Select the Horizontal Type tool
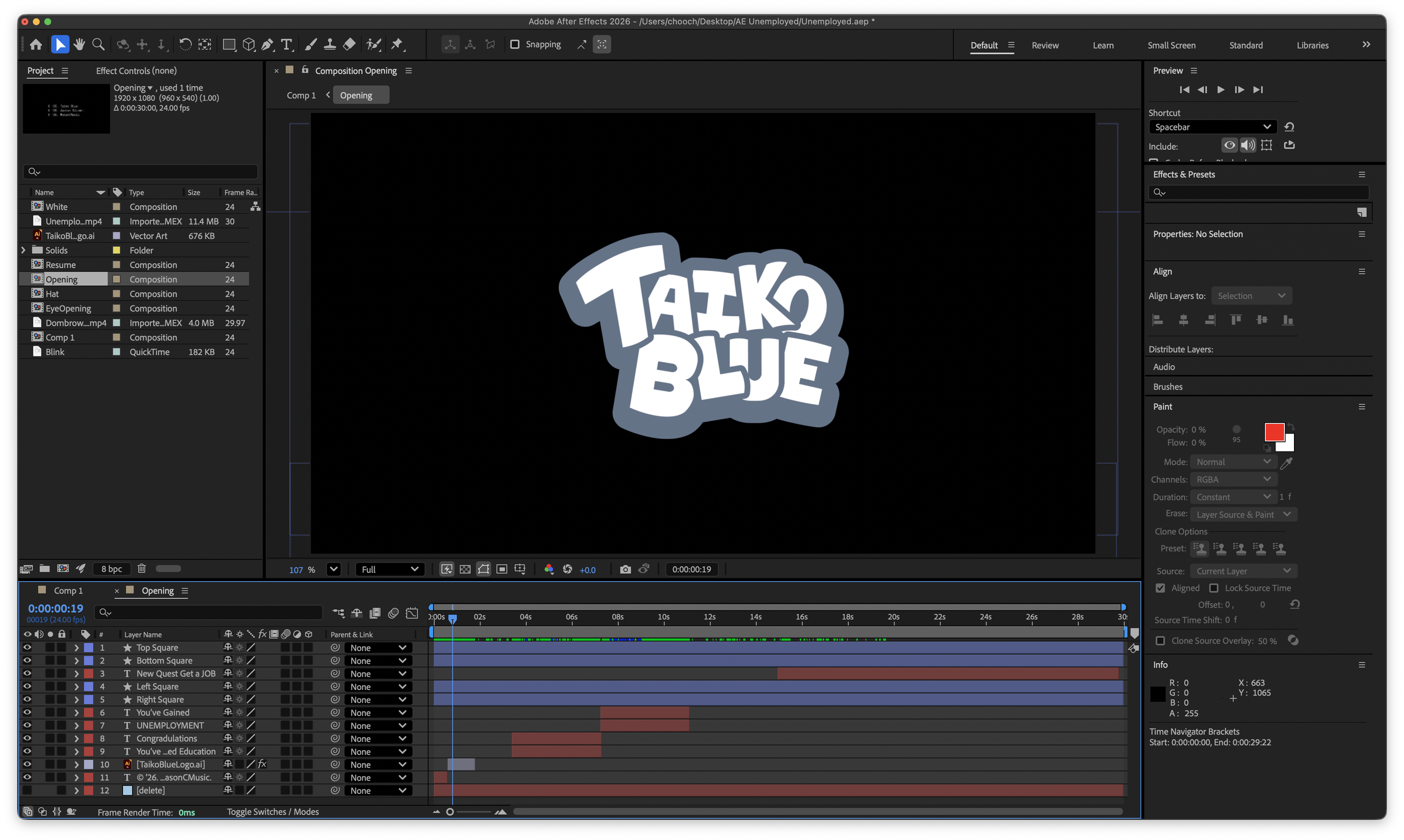Screen dimensions: 1404x840 (x=287, y=44)
